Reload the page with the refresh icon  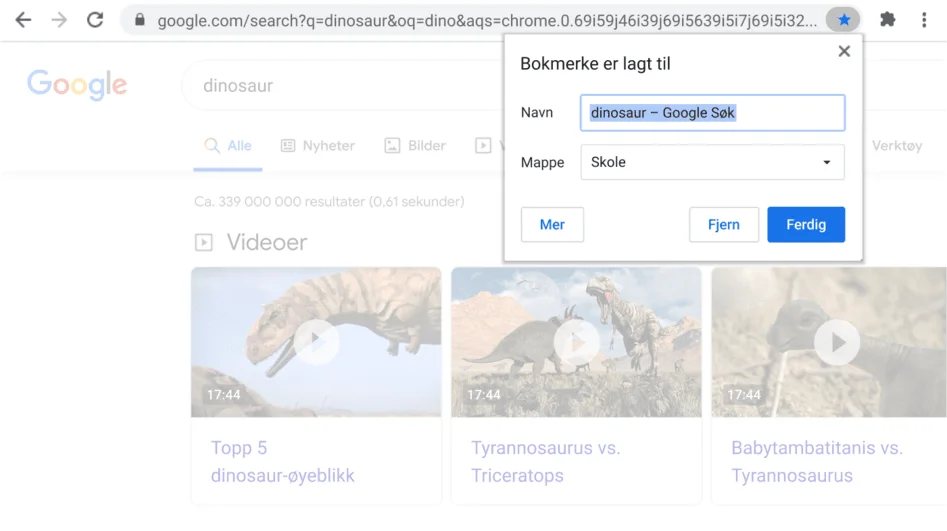pyautogui.click(x=95, y=20)
